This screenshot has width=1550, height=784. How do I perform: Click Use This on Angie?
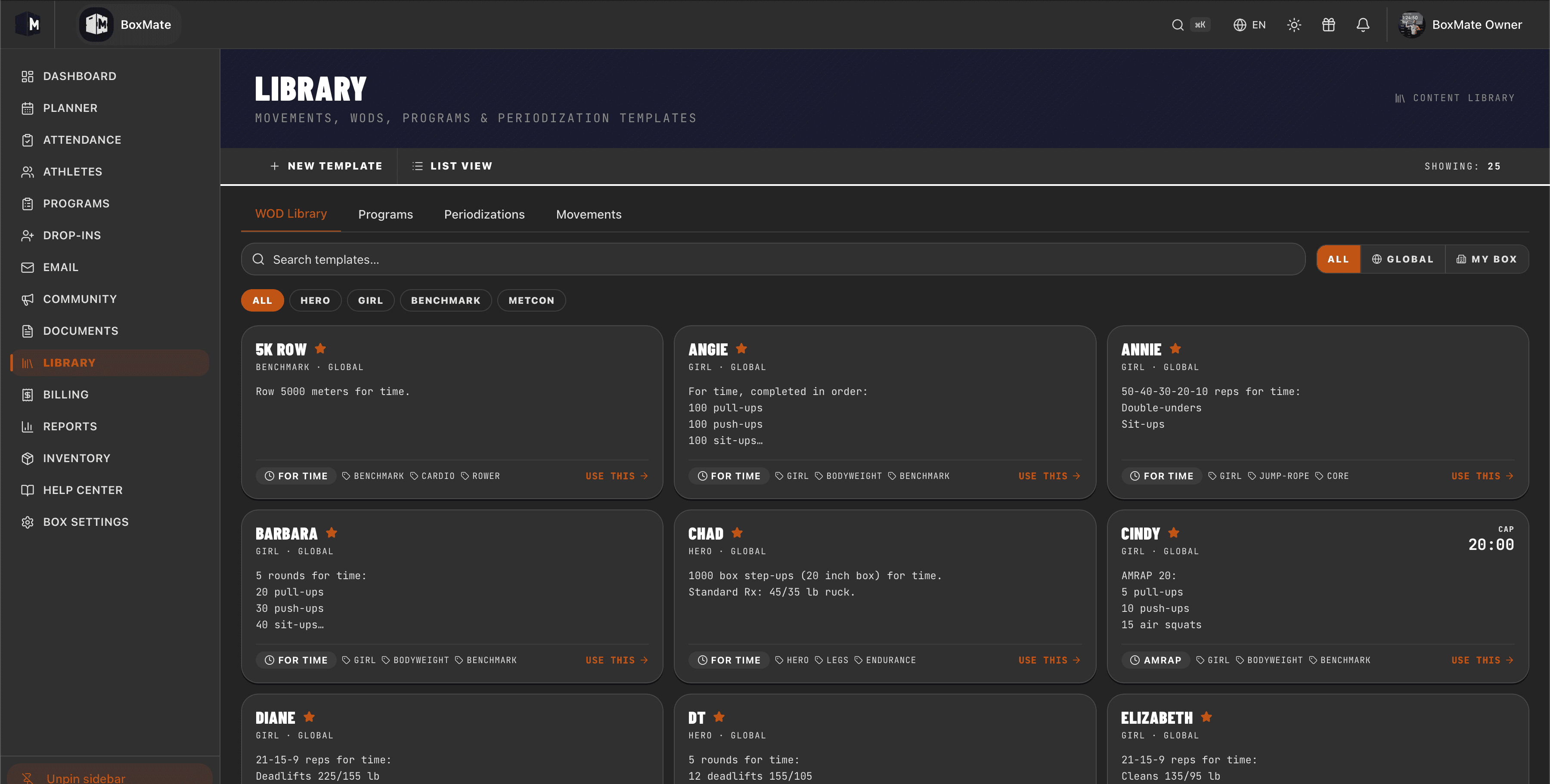click(1049, 476)
